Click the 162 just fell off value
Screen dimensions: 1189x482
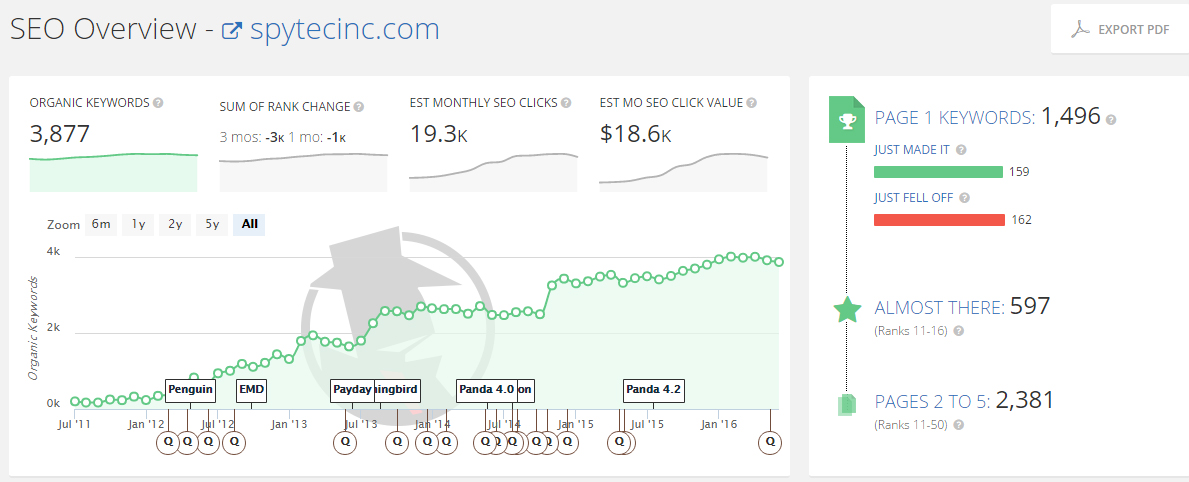click(x=1021, y=220)
